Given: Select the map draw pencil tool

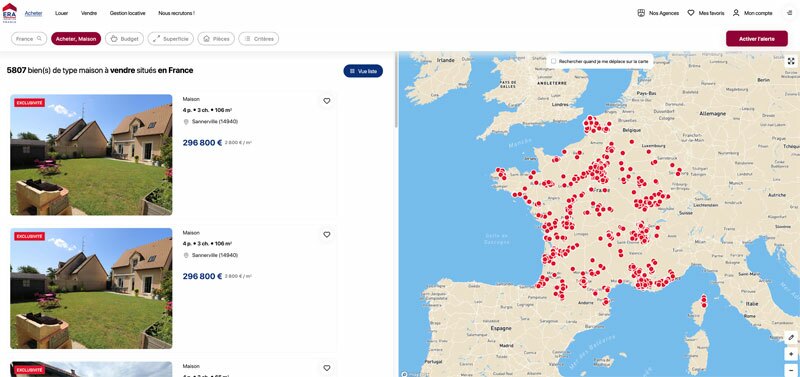Looking at the screenshot, I should 791,337.
